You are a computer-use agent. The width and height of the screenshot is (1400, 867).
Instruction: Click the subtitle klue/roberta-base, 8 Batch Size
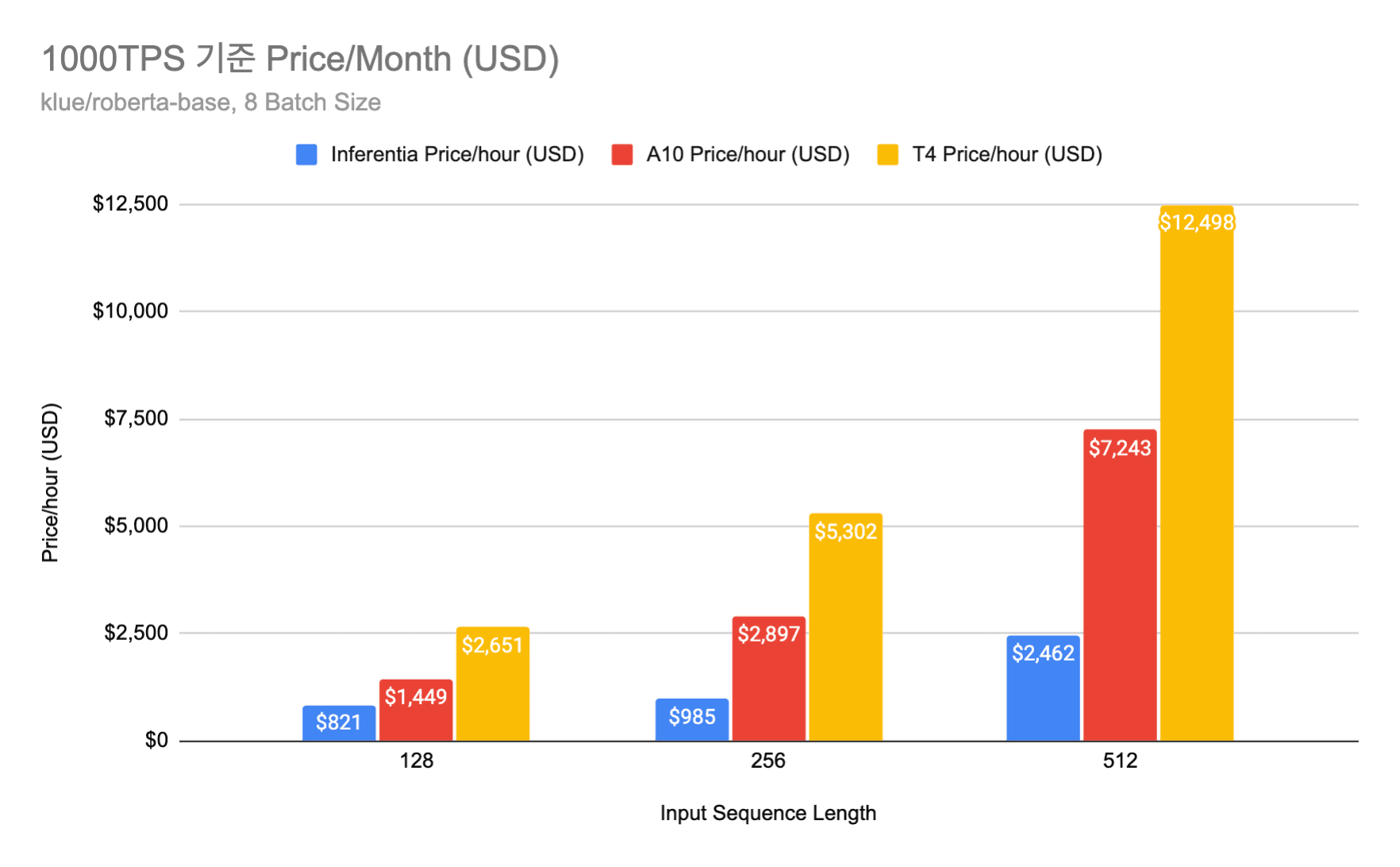[x=210, y=102]
